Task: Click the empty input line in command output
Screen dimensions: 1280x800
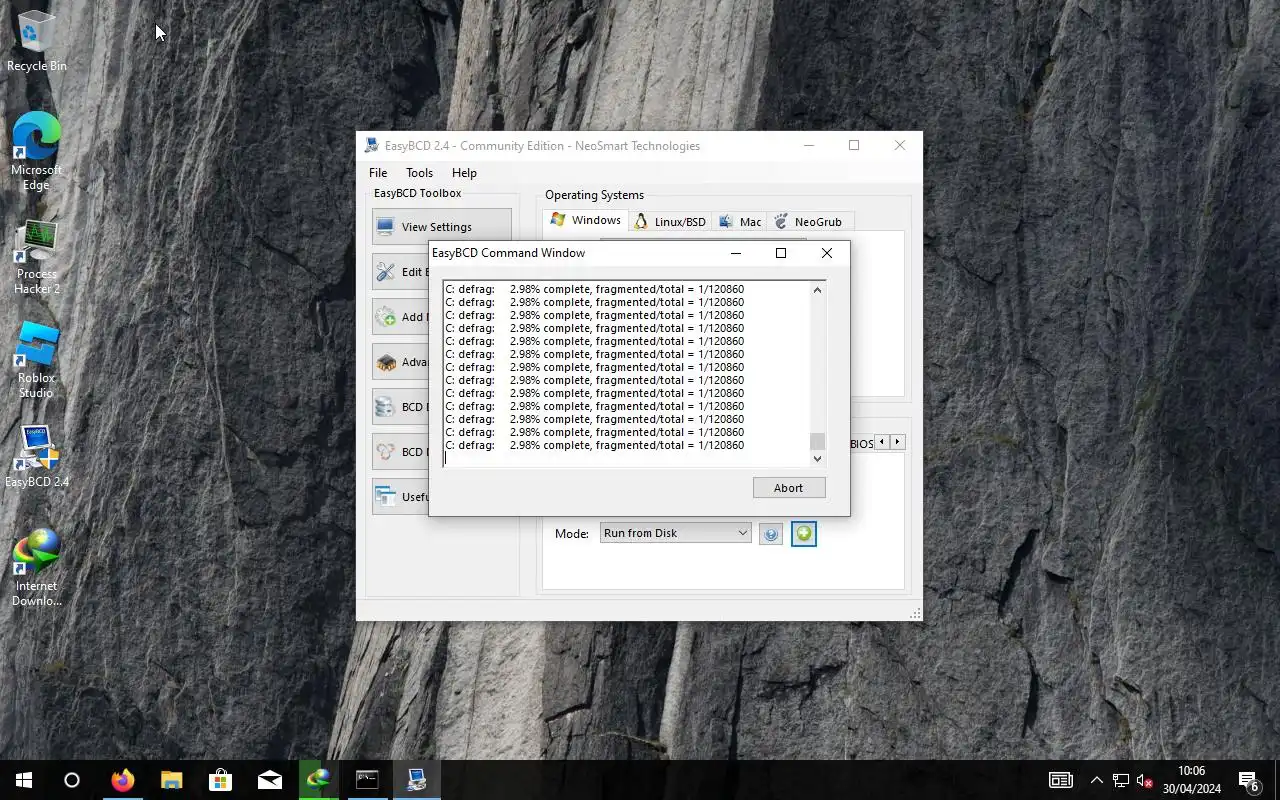Action: pos(626,458)
